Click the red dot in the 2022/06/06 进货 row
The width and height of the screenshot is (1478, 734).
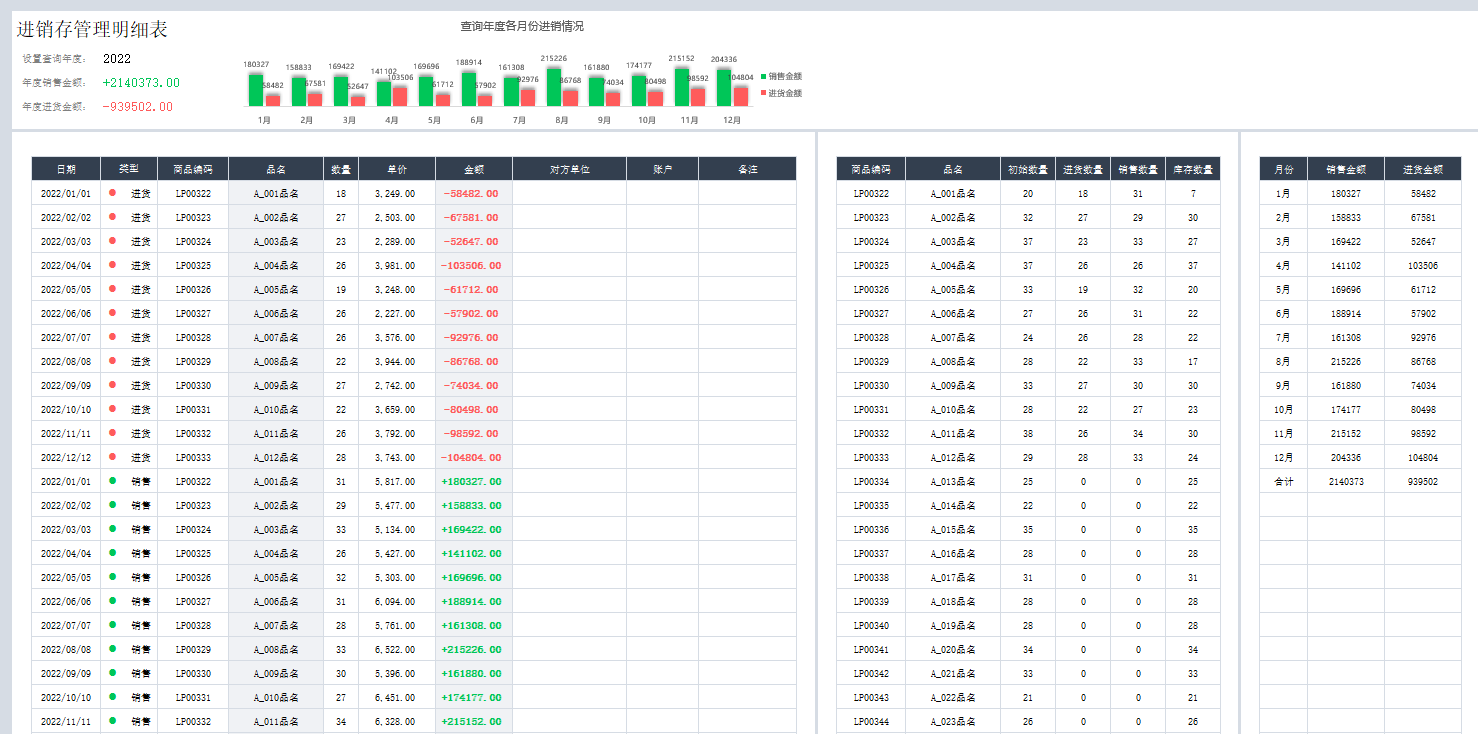tap(113, 312)
